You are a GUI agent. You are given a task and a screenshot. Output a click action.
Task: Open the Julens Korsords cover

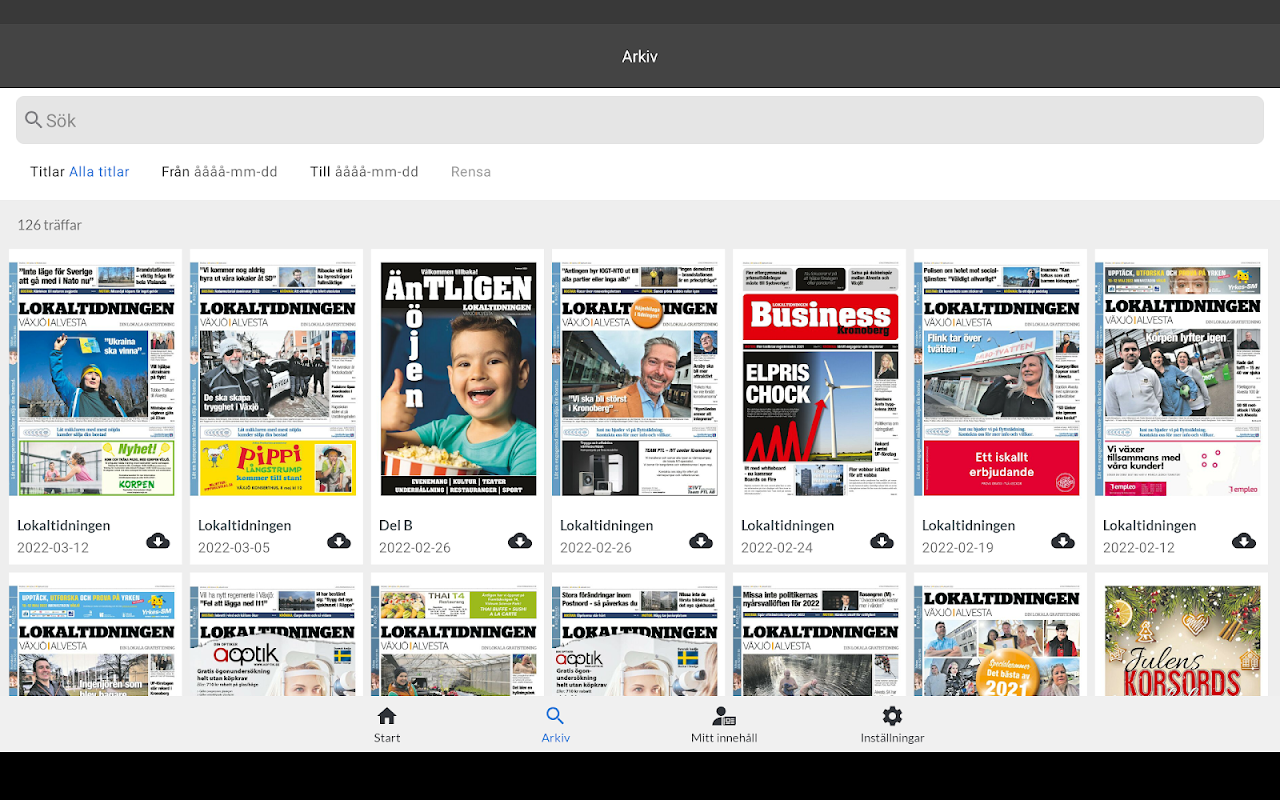(x=1181, y=640)
